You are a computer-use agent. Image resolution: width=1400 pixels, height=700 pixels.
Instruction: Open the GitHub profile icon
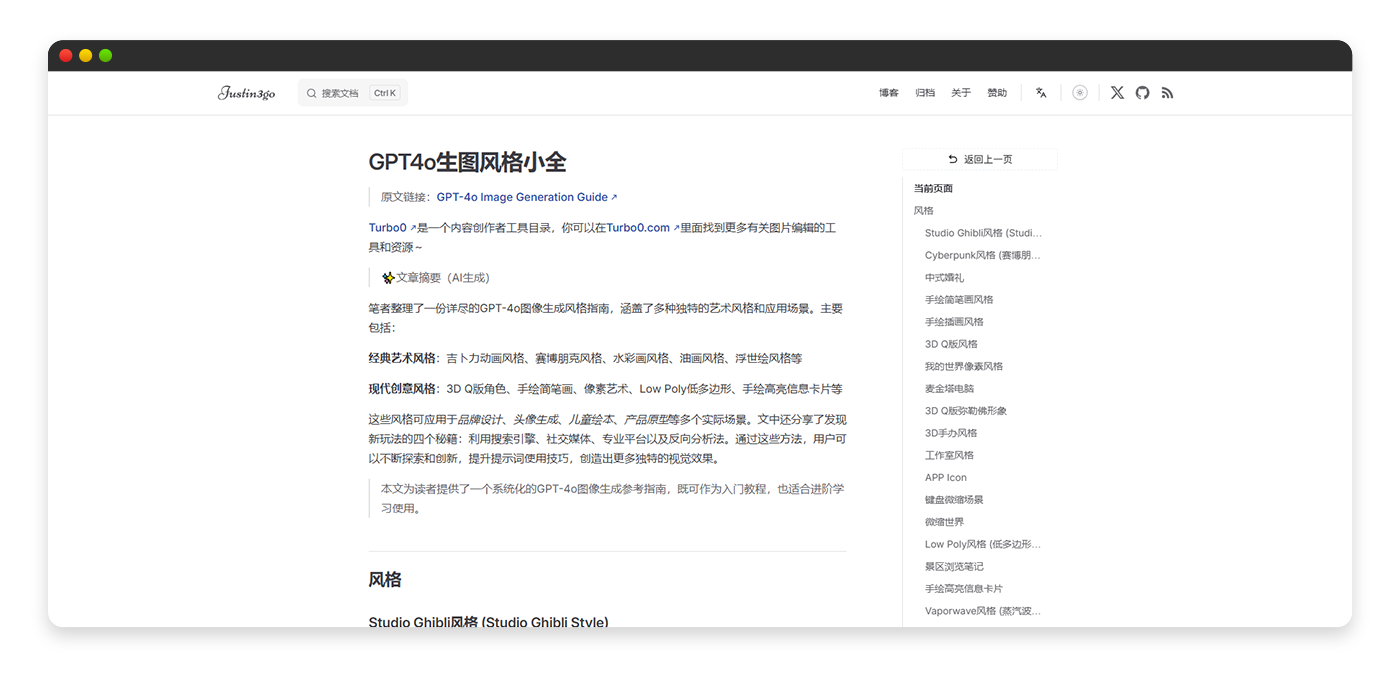1142,93
